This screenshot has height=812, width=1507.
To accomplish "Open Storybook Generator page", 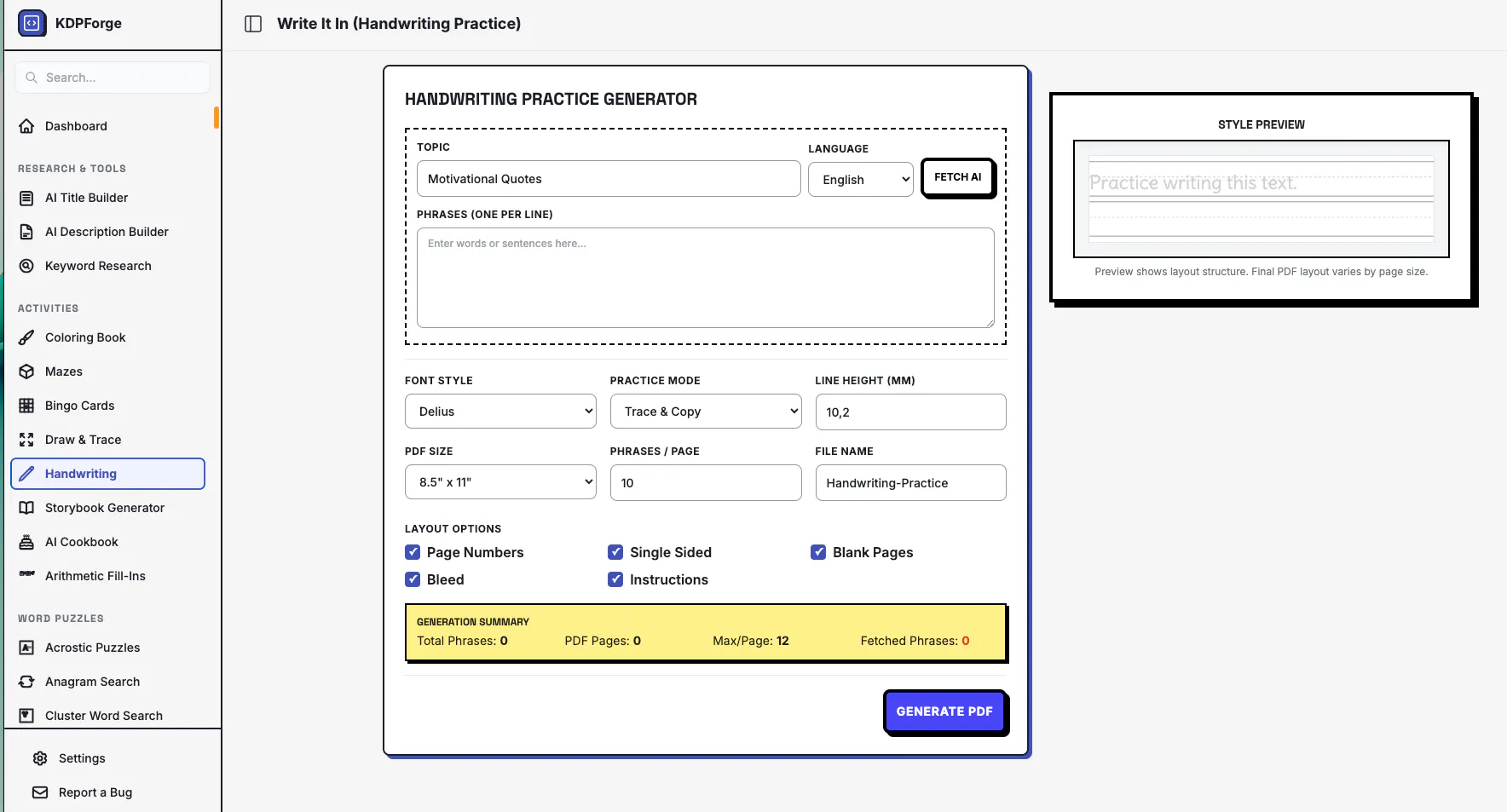I will (x=108, y=508).
